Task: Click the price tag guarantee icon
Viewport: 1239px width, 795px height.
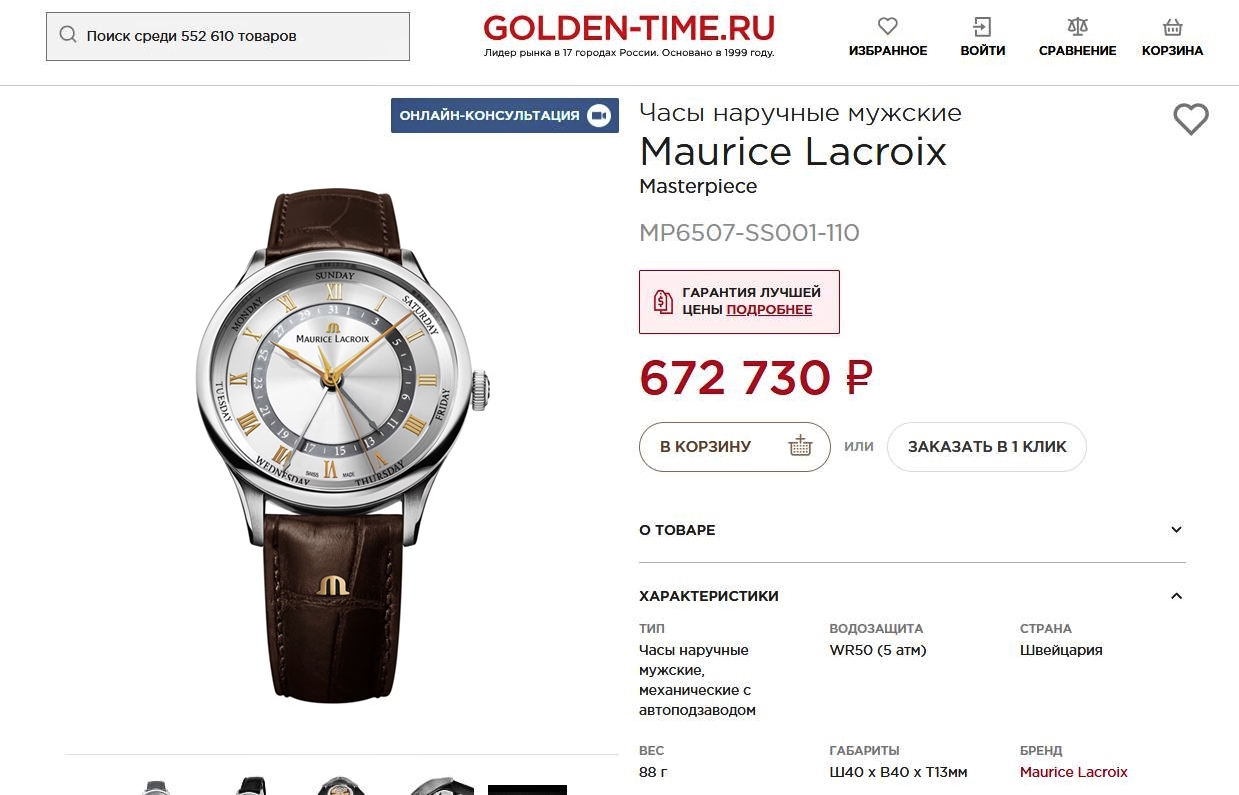Action: pos(663,301)
